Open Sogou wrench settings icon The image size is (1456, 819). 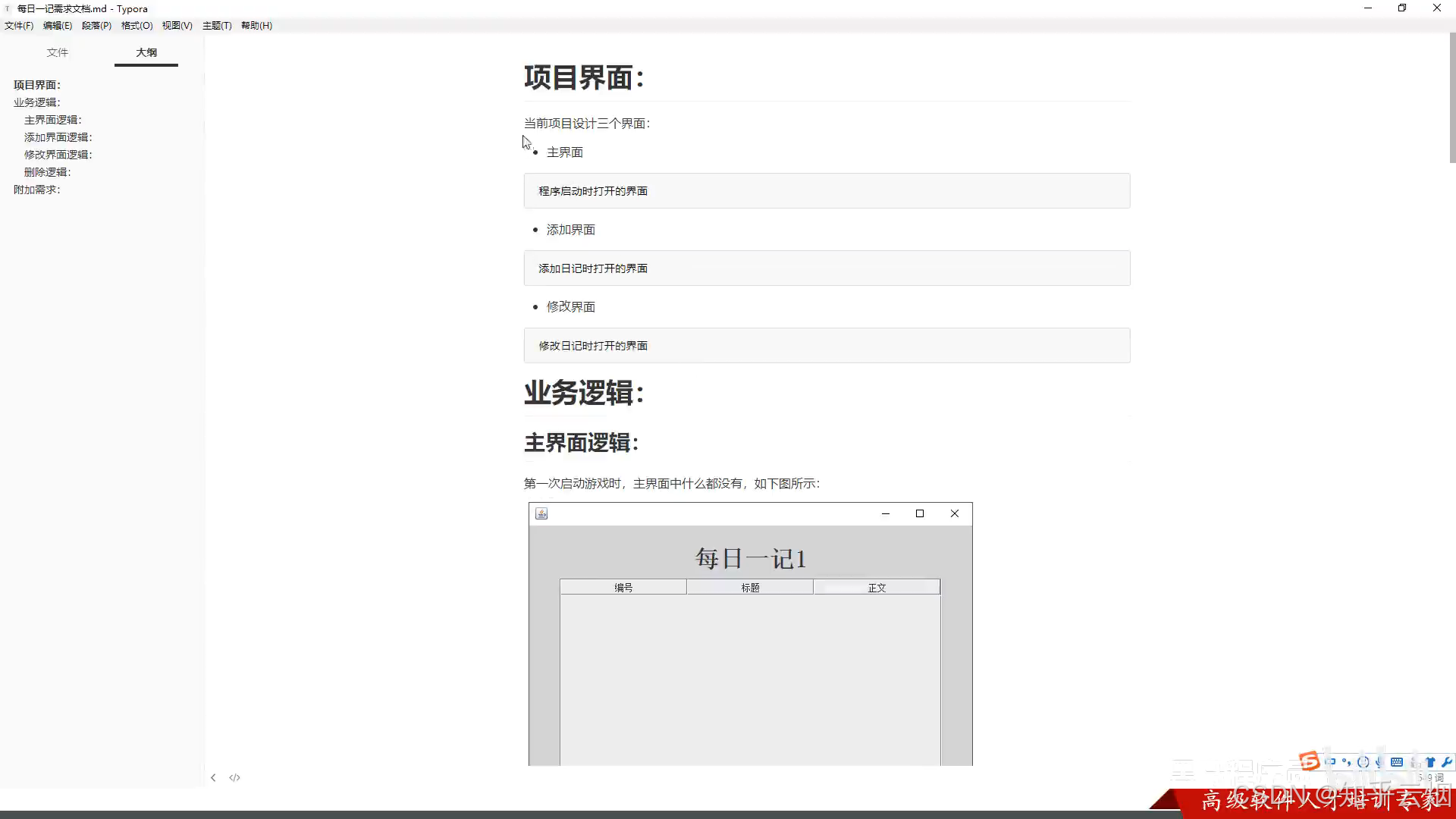pyautogui.click(x=1446, y=762)
